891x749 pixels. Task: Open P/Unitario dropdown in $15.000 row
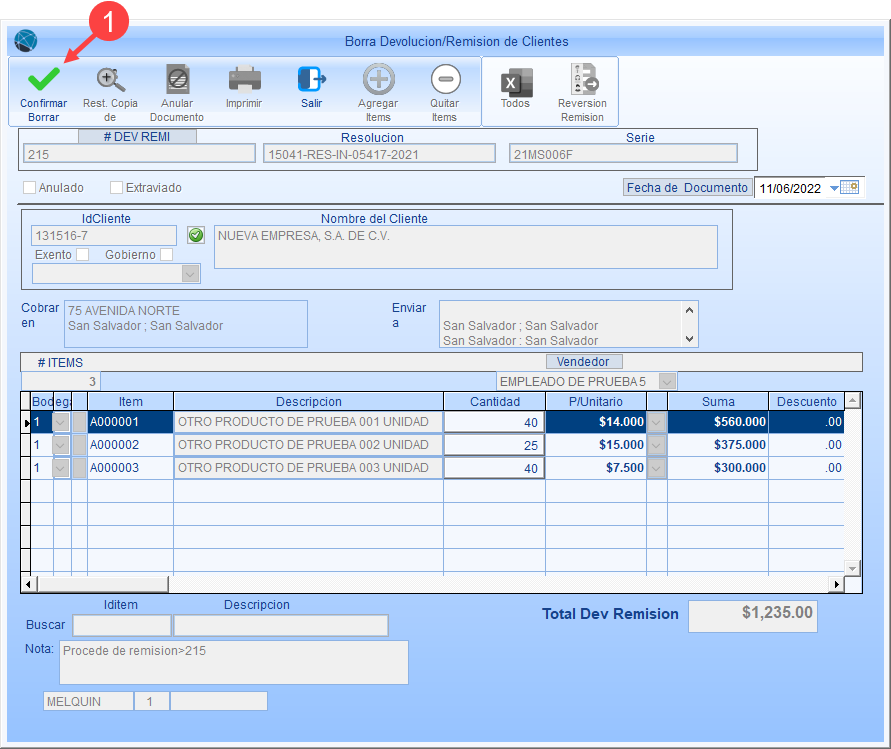pos(657,445)
